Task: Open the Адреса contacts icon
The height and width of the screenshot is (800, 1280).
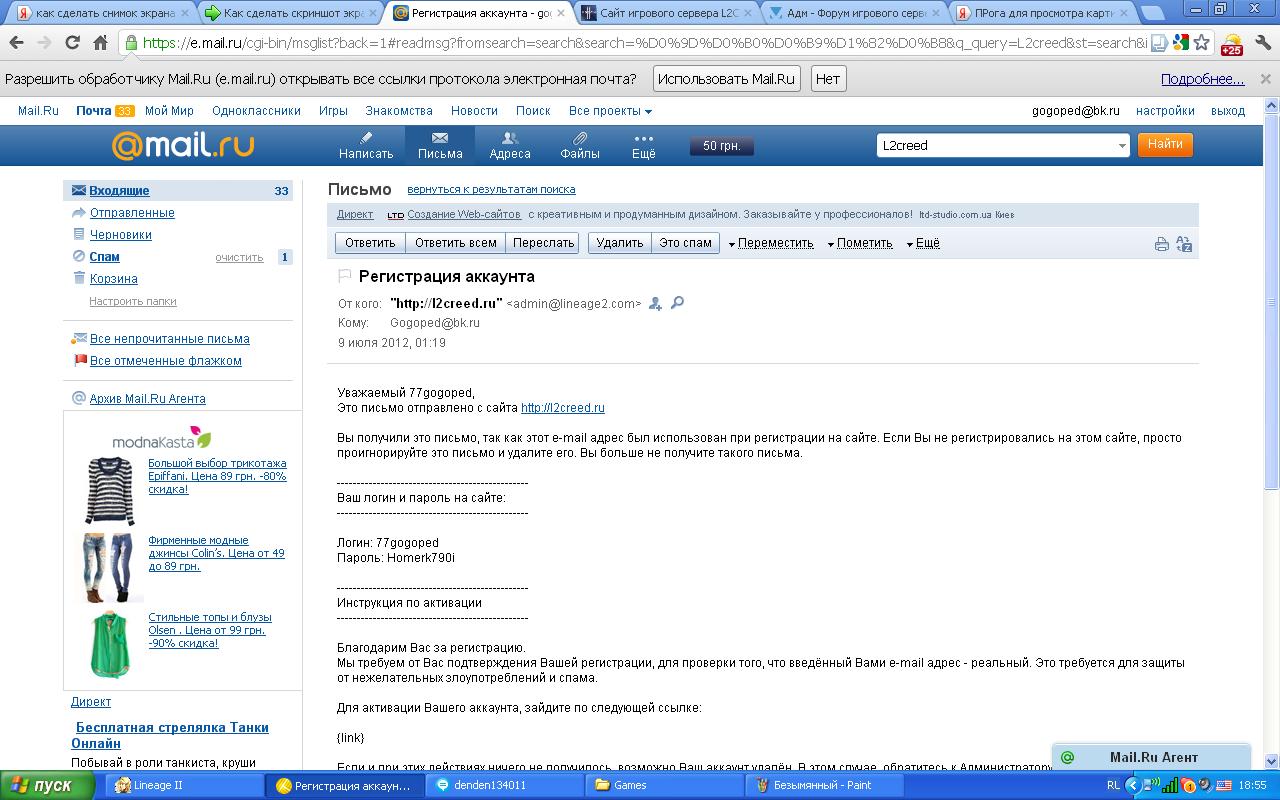Action: tap(510, 146)
